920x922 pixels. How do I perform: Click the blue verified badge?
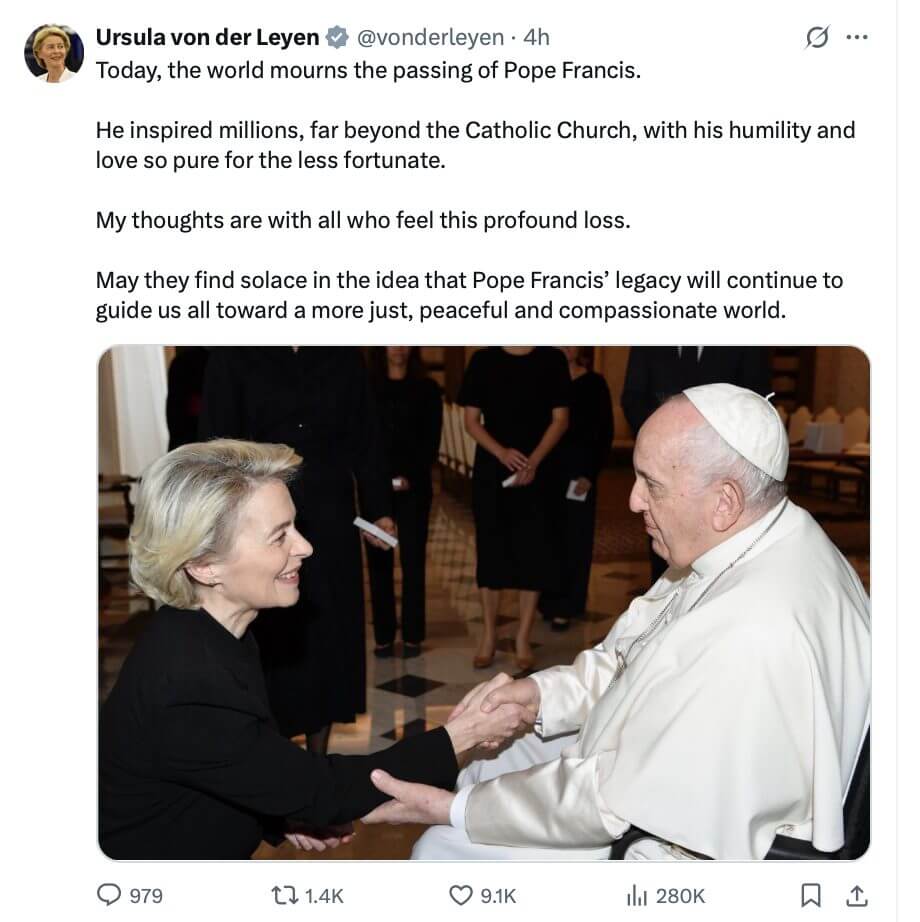337,38
